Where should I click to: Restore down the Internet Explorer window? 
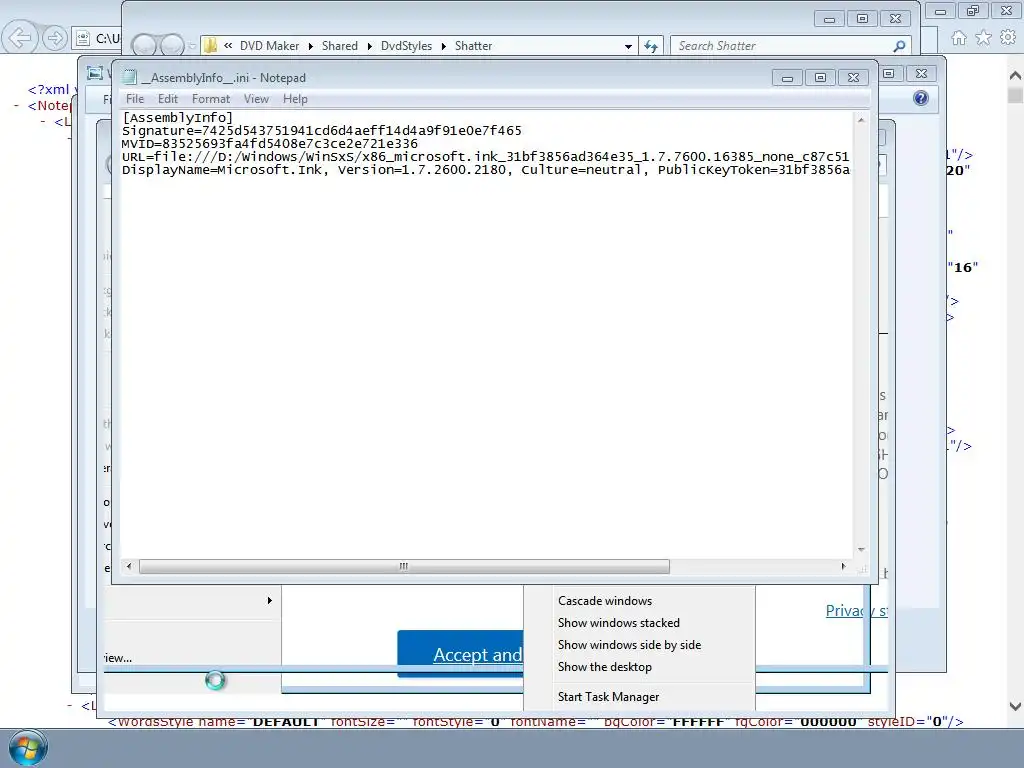click(973, 10)
